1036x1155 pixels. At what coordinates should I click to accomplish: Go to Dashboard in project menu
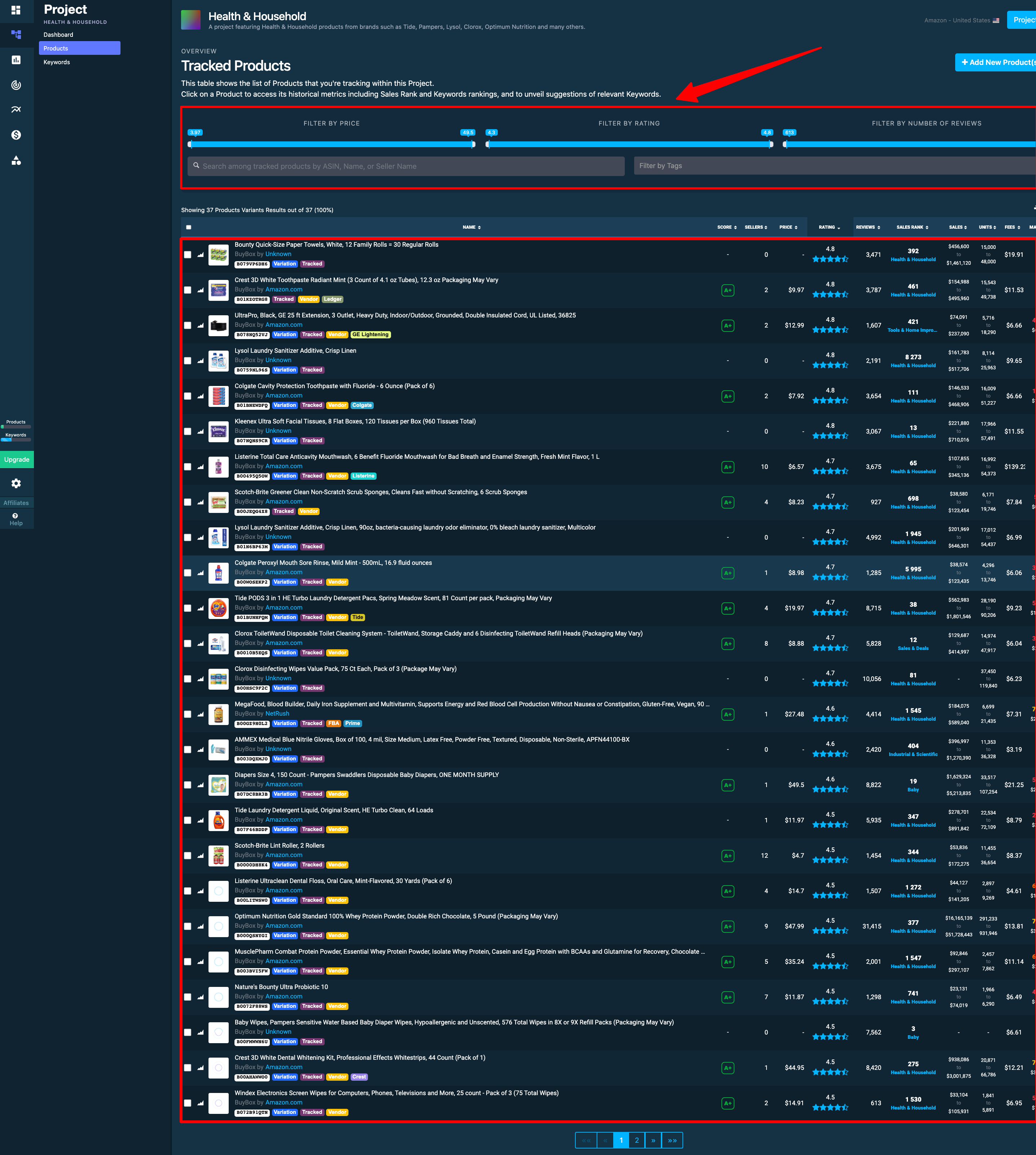[58, 35]
